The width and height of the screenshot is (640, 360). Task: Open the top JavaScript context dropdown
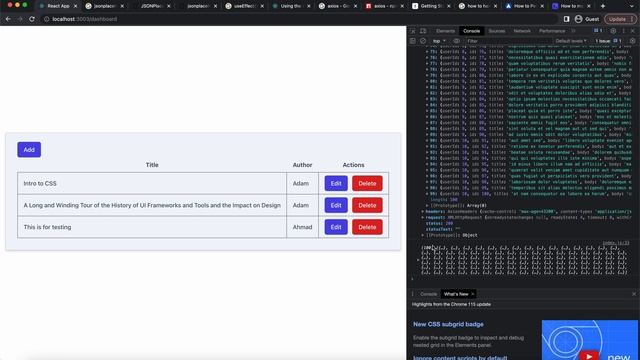pos(439,41)
